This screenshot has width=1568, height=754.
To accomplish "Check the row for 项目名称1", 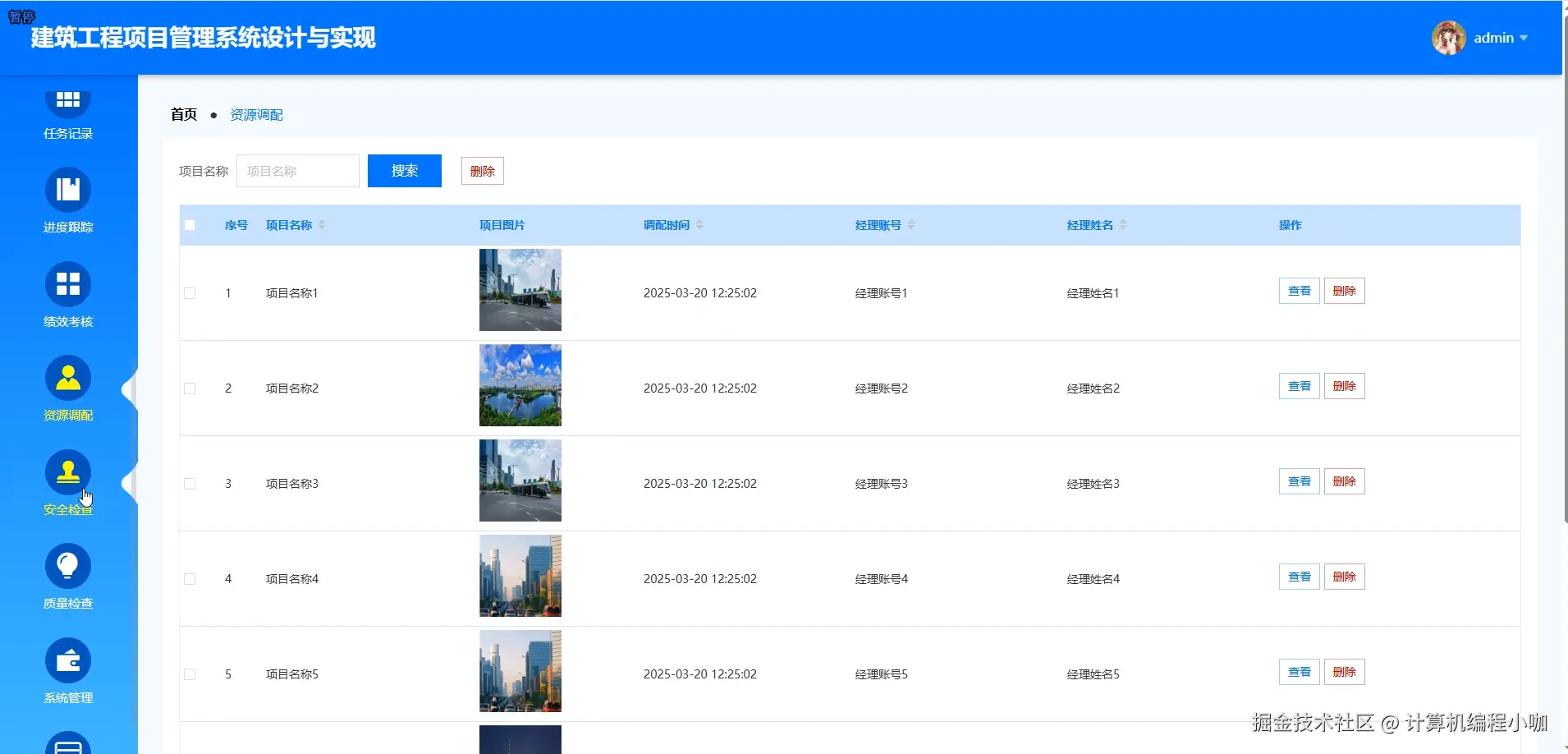I will coord(190,293).
